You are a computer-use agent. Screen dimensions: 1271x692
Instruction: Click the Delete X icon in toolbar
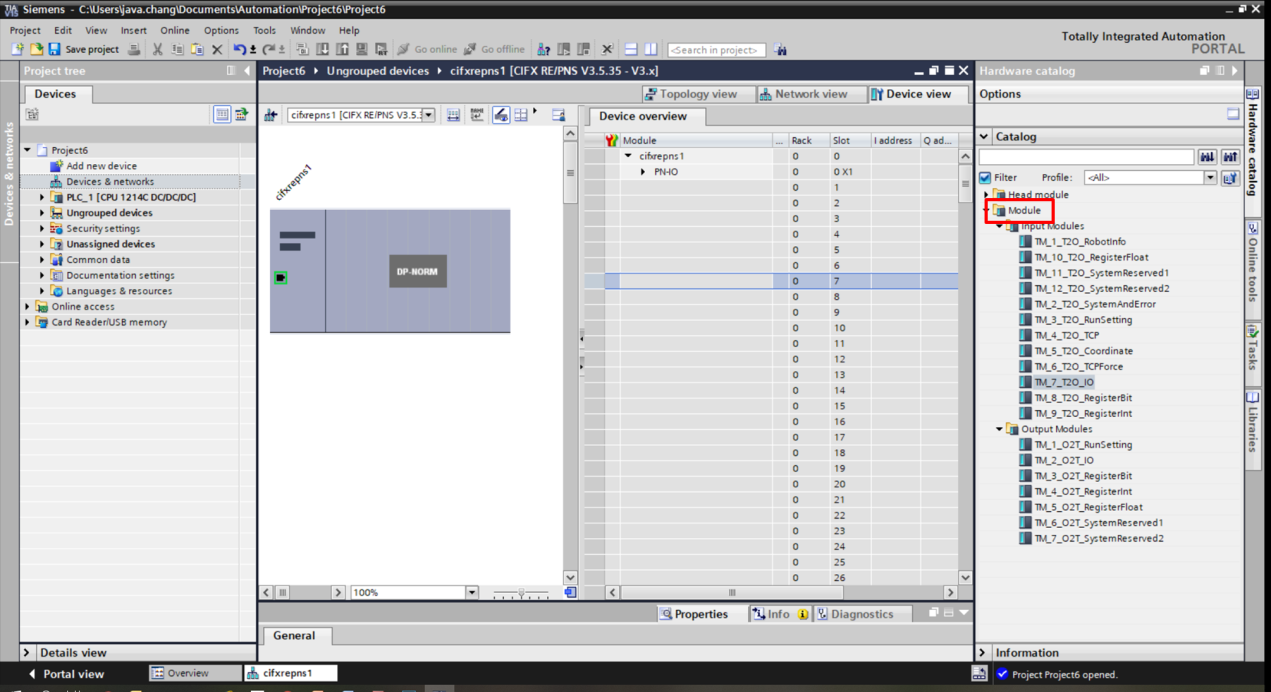(x=216, y=49)
